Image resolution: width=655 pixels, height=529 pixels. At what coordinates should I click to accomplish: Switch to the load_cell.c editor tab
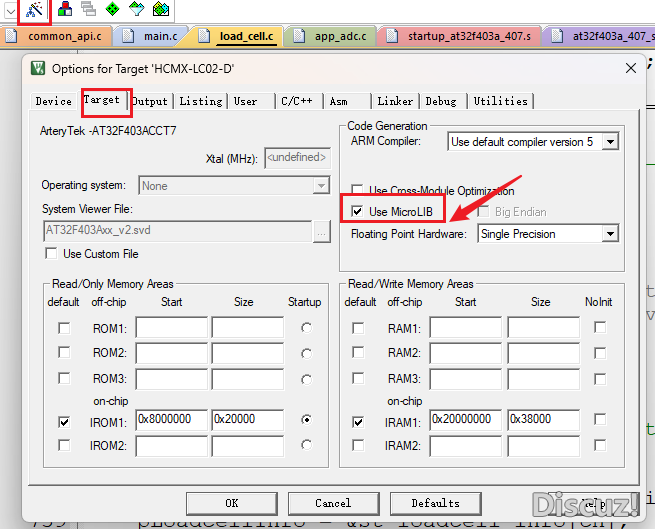coord(238,36)
